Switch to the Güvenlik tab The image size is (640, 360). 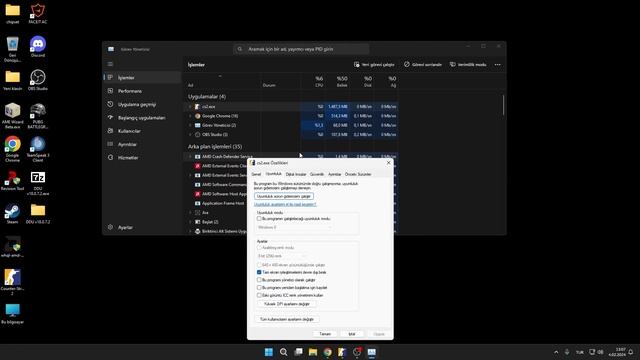(317, 174)
